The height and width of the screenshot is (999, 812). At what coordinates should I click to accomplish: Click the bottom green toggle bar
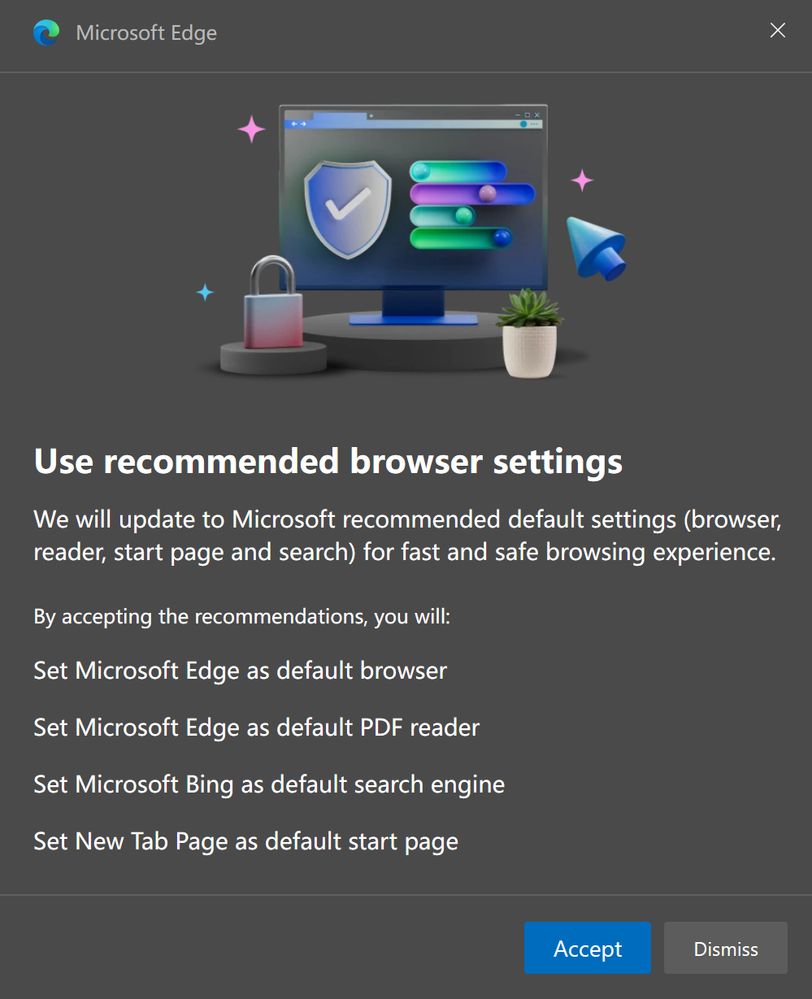pos(461,238)
